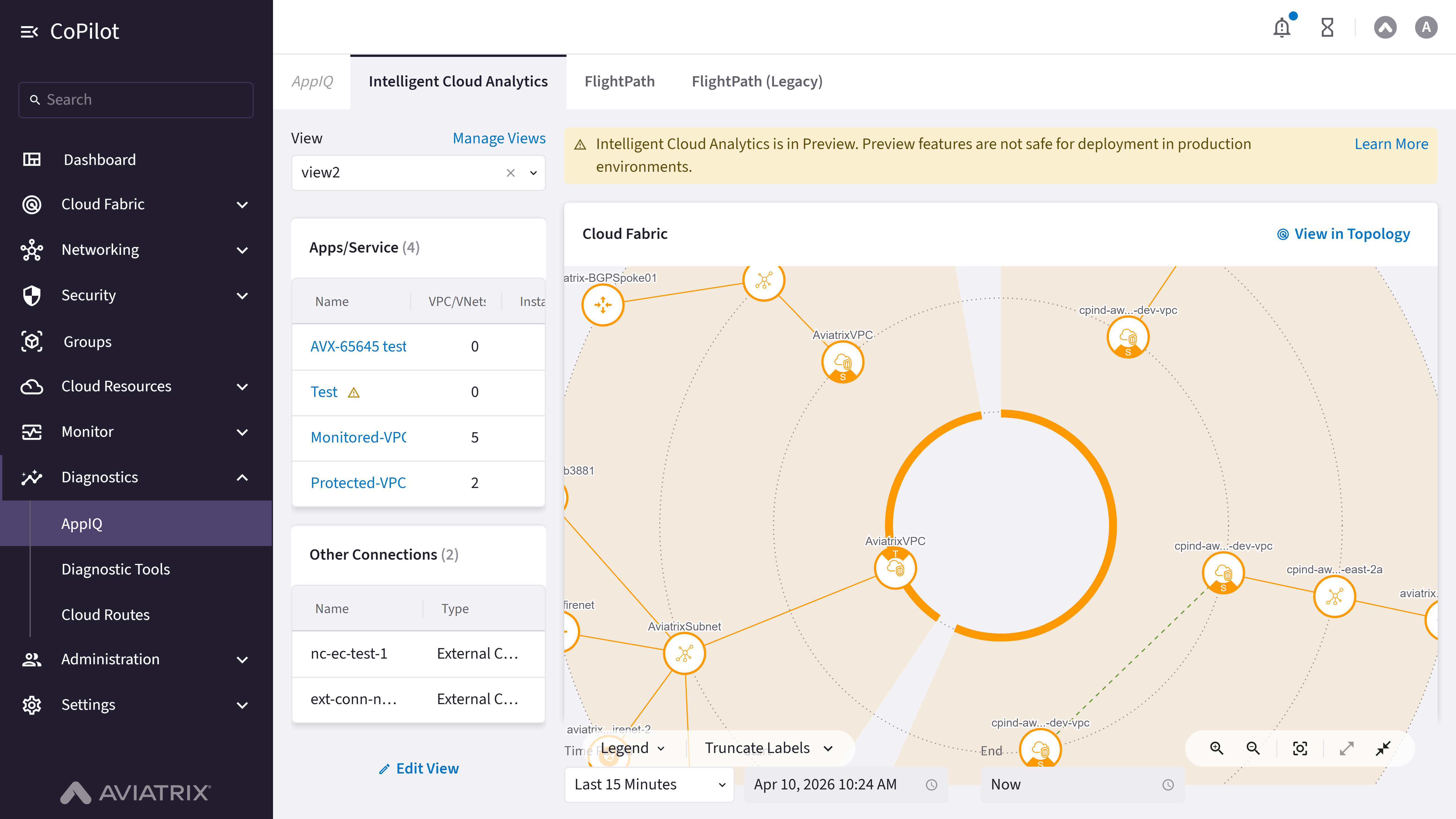Click the Edit View button
The height and width of the screenshot is (819, 1456).
point(419,769)
